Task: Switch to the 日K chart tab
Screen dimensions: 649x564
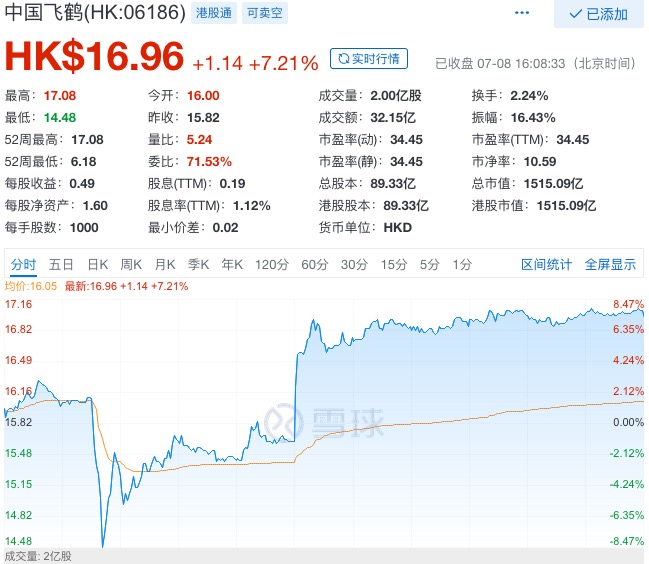Action: (x=97, y=264)
